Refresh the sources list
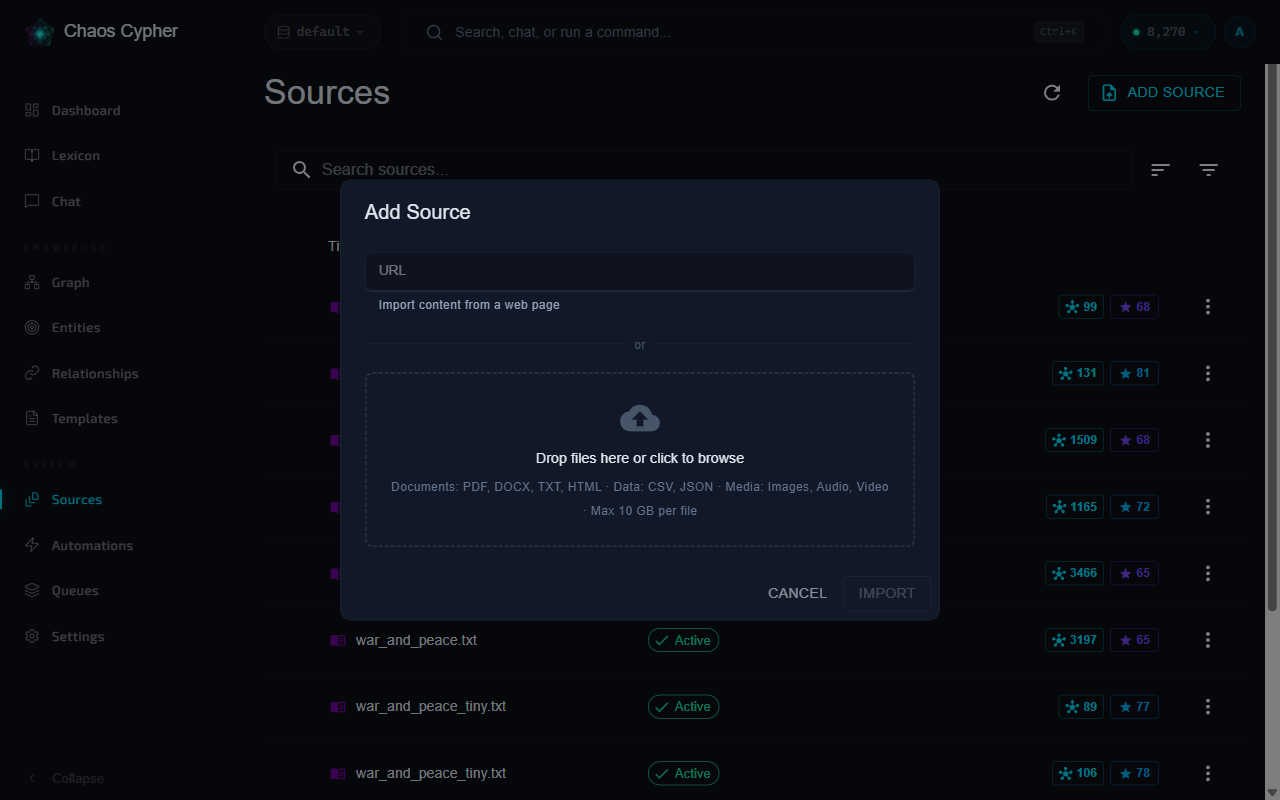This screenshot has width=1280, height=800. pos(1052,92)
